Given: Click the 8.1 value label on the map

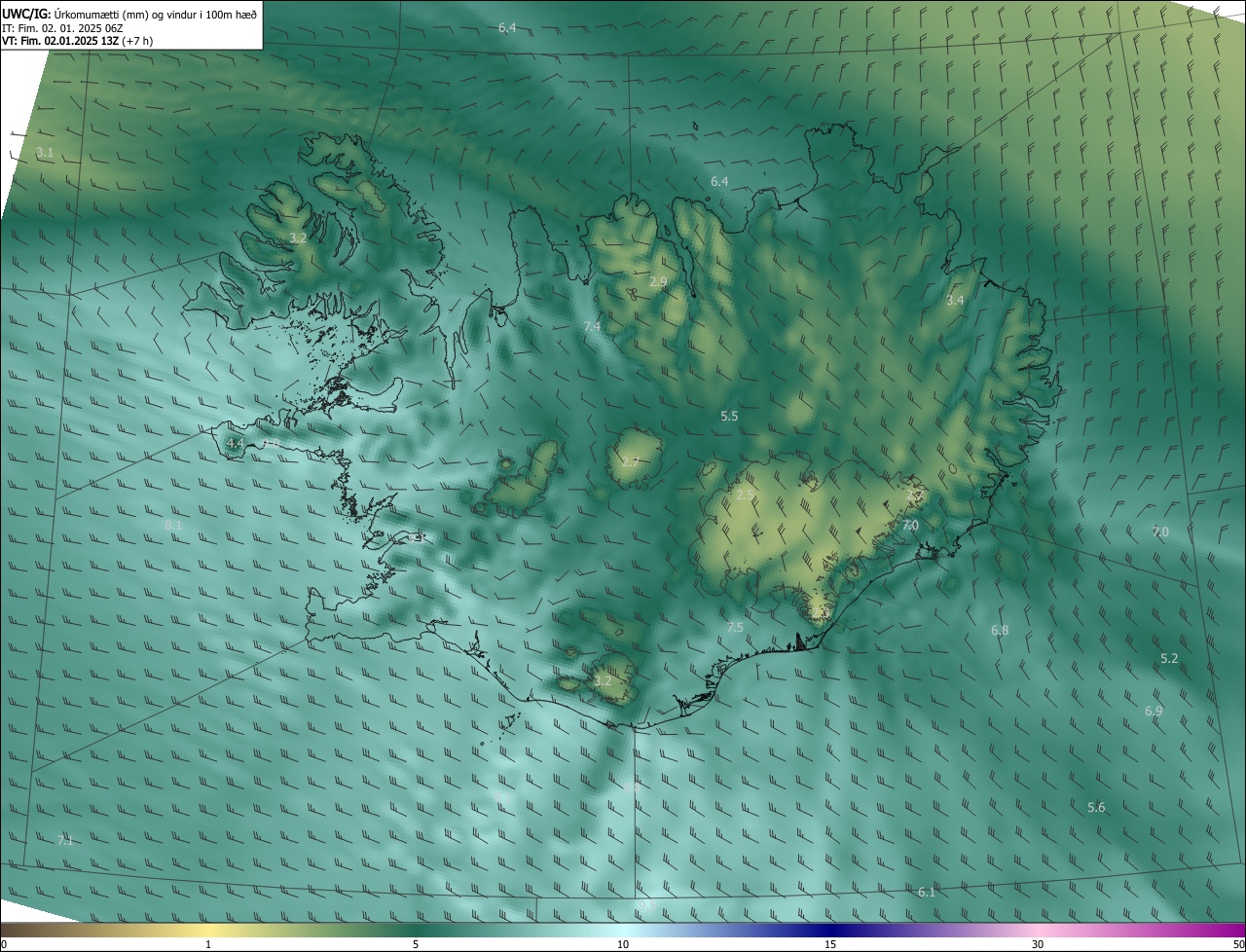Looking at the screenshot, I should tap(173, 526).
